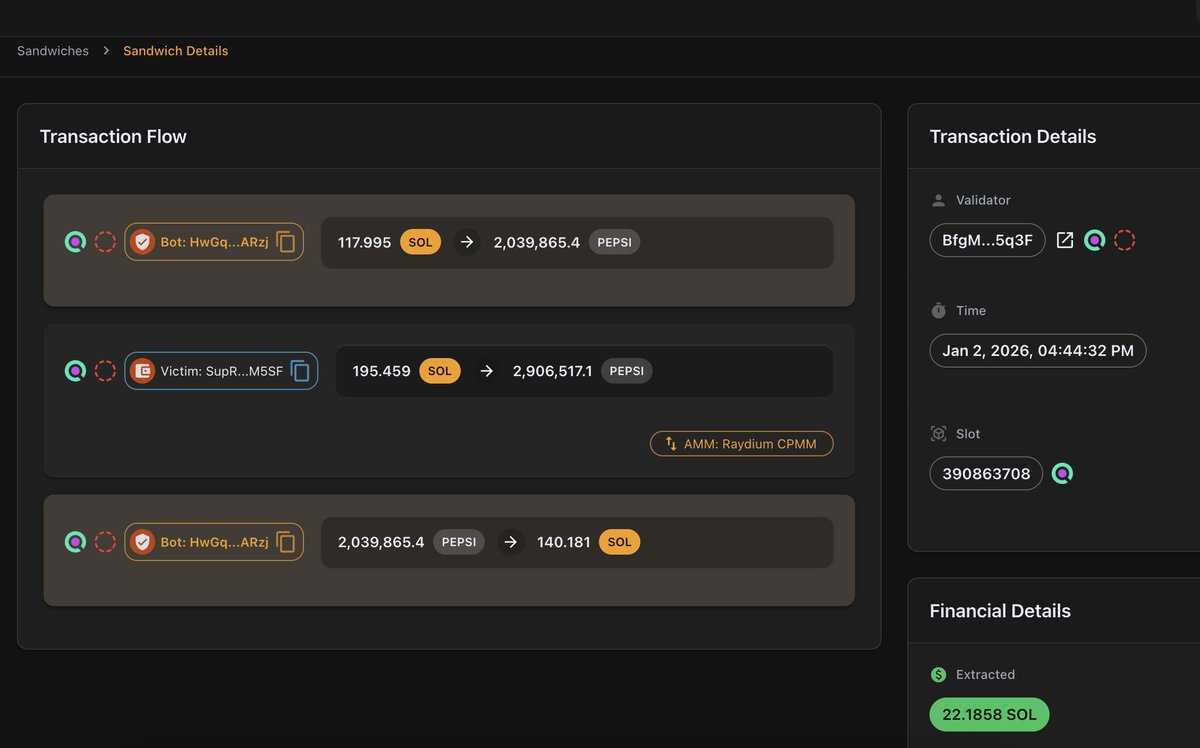Click the SOL chip next to 140.181
Image resolution: width=1200 pixels, height=748 pixels.
coord(620,542)
